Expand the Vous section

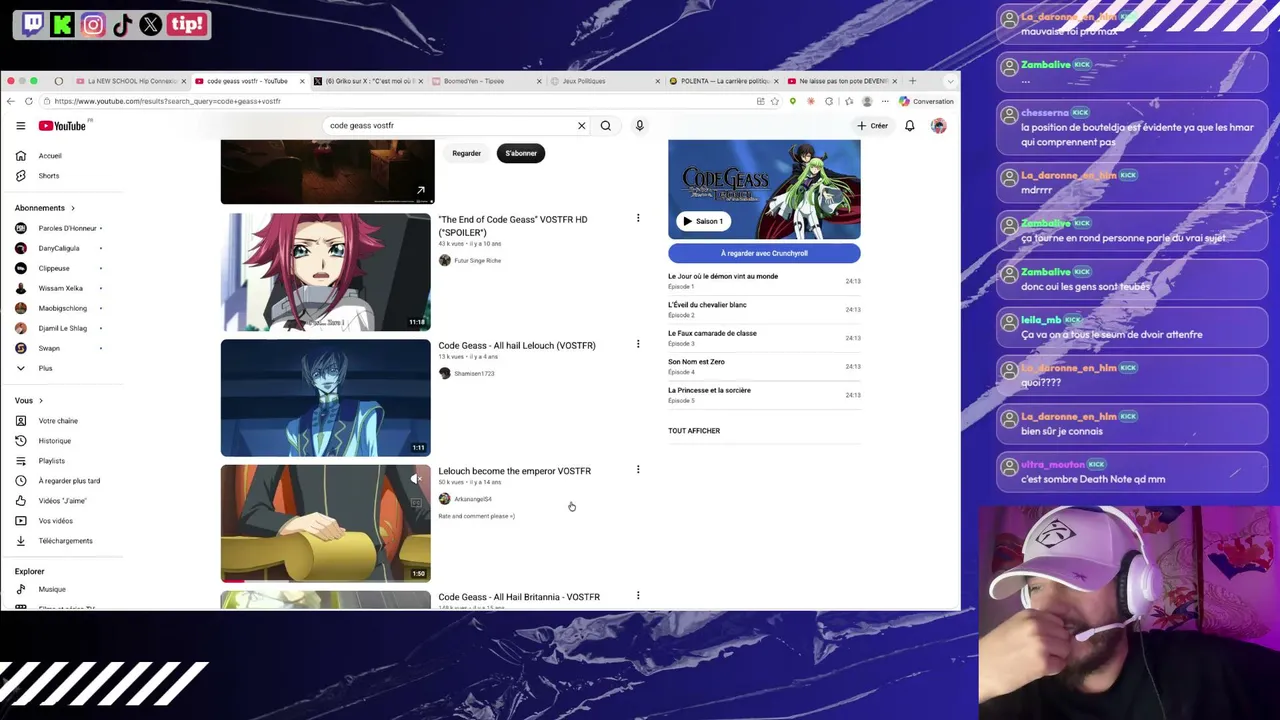click(x=29, y=401)
